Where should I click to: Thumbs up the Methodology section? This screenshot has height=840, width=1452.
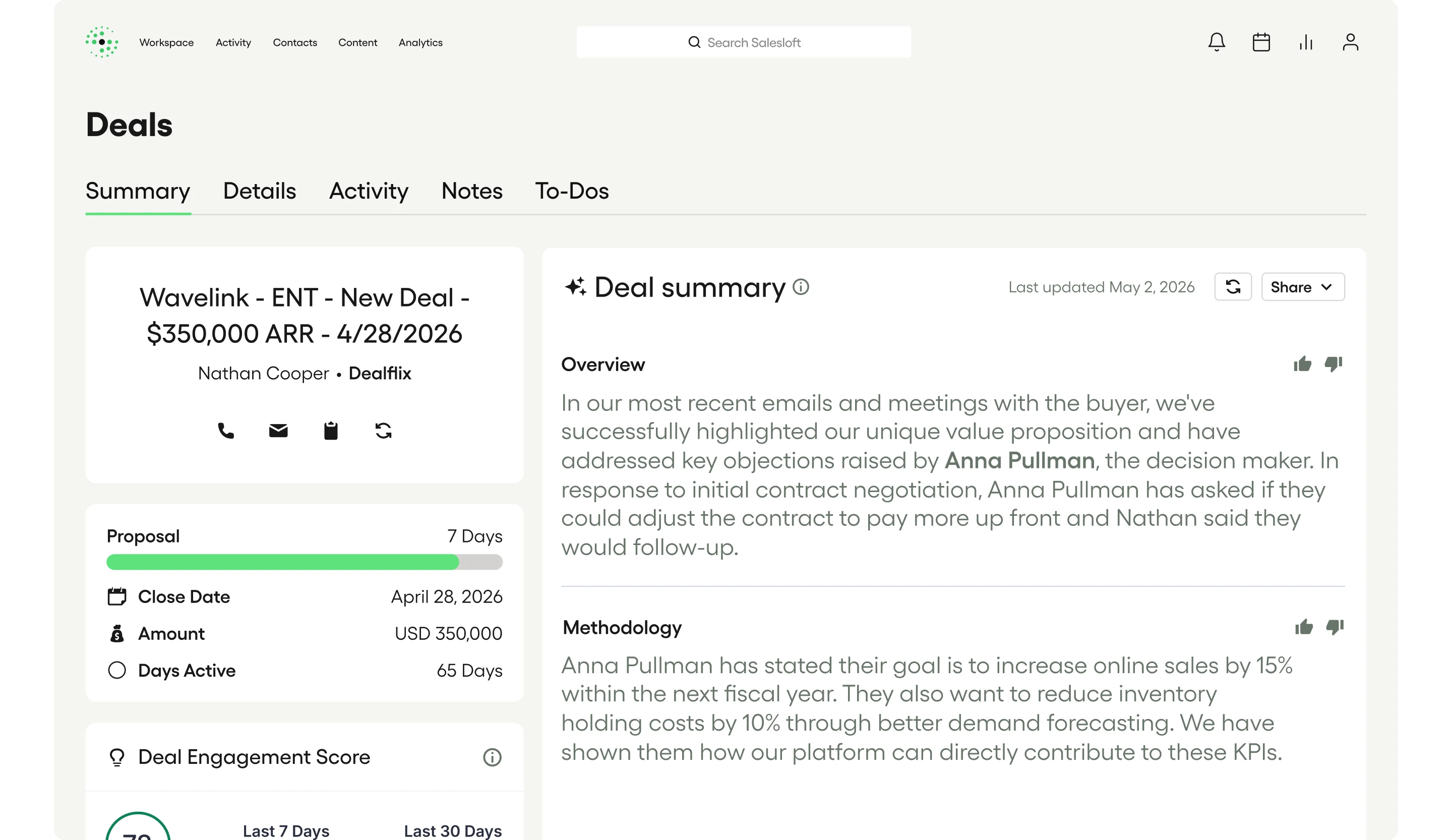click(x=1304, y=627)
